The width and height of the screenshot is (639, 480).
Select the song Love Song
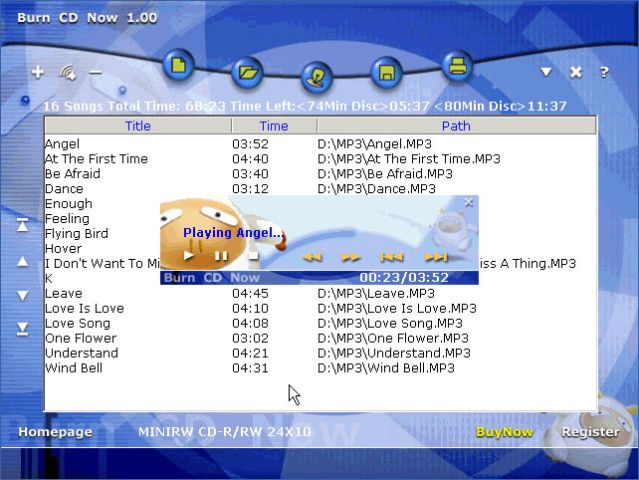point(77,324)
